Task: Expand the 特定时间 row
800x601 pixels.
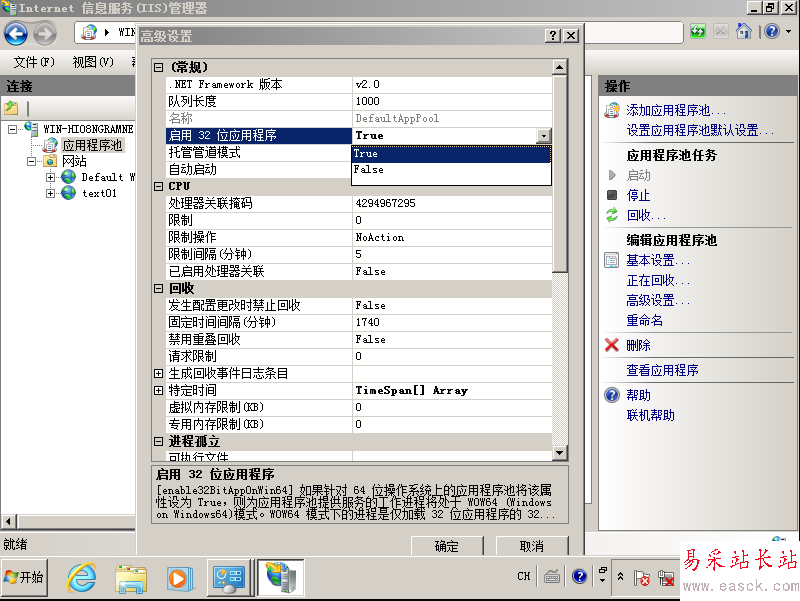Action: (159, 390)
